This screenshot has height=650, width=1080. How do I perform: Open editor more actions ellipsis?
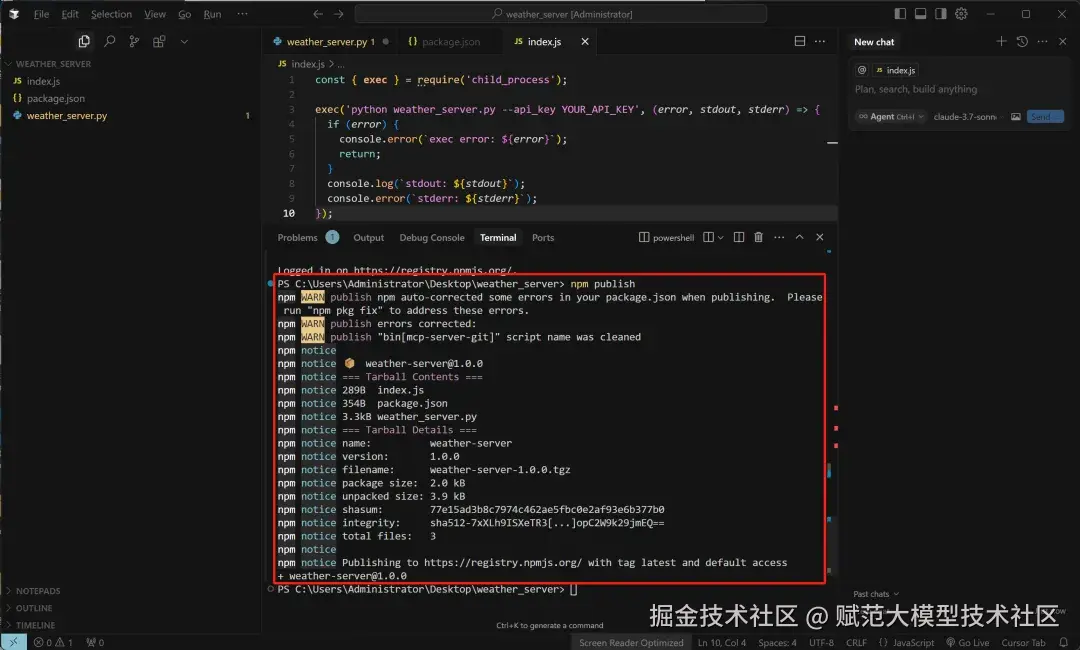coord(820,41)
